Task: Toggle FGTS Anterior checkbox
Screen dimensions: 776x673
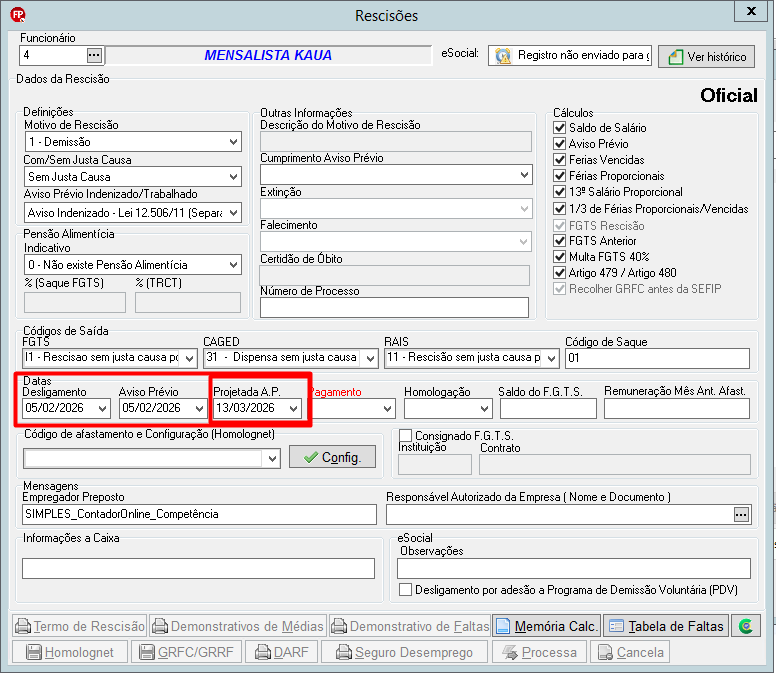Action: point(560,240)
